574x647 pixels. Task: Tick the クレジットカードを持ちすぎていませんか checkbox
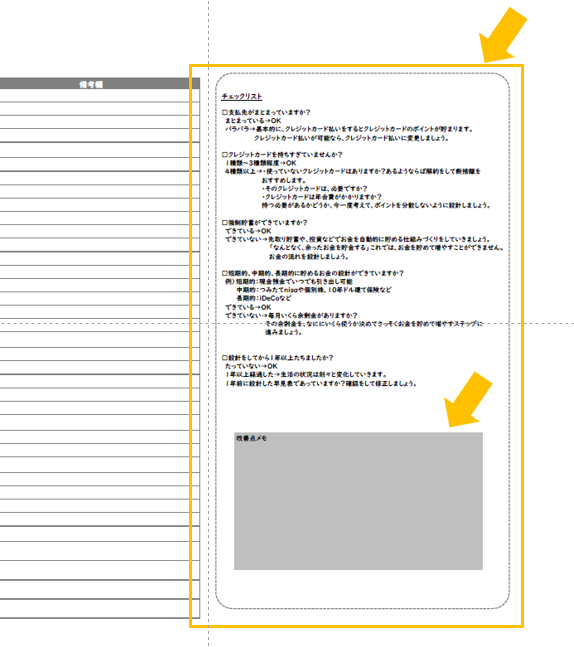pos(224,154)
